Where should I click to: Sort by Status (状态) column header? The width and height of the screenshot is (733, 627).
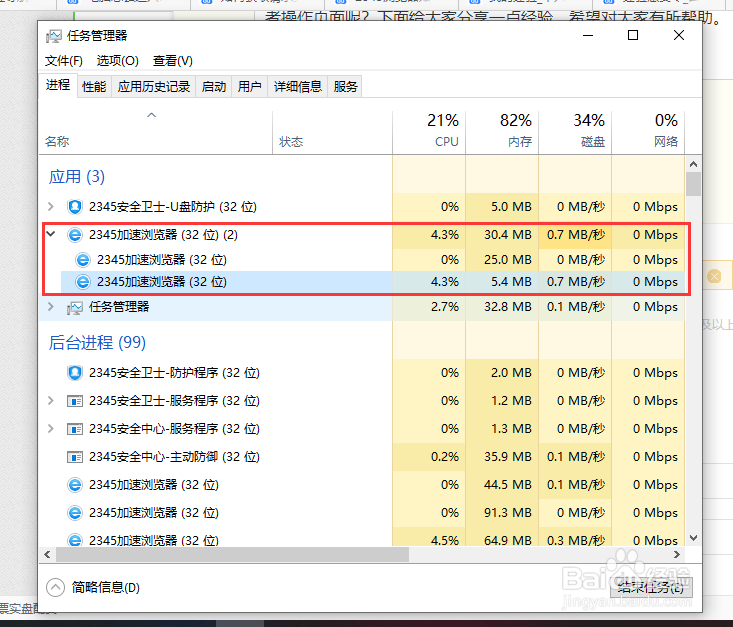click(332, 133)
